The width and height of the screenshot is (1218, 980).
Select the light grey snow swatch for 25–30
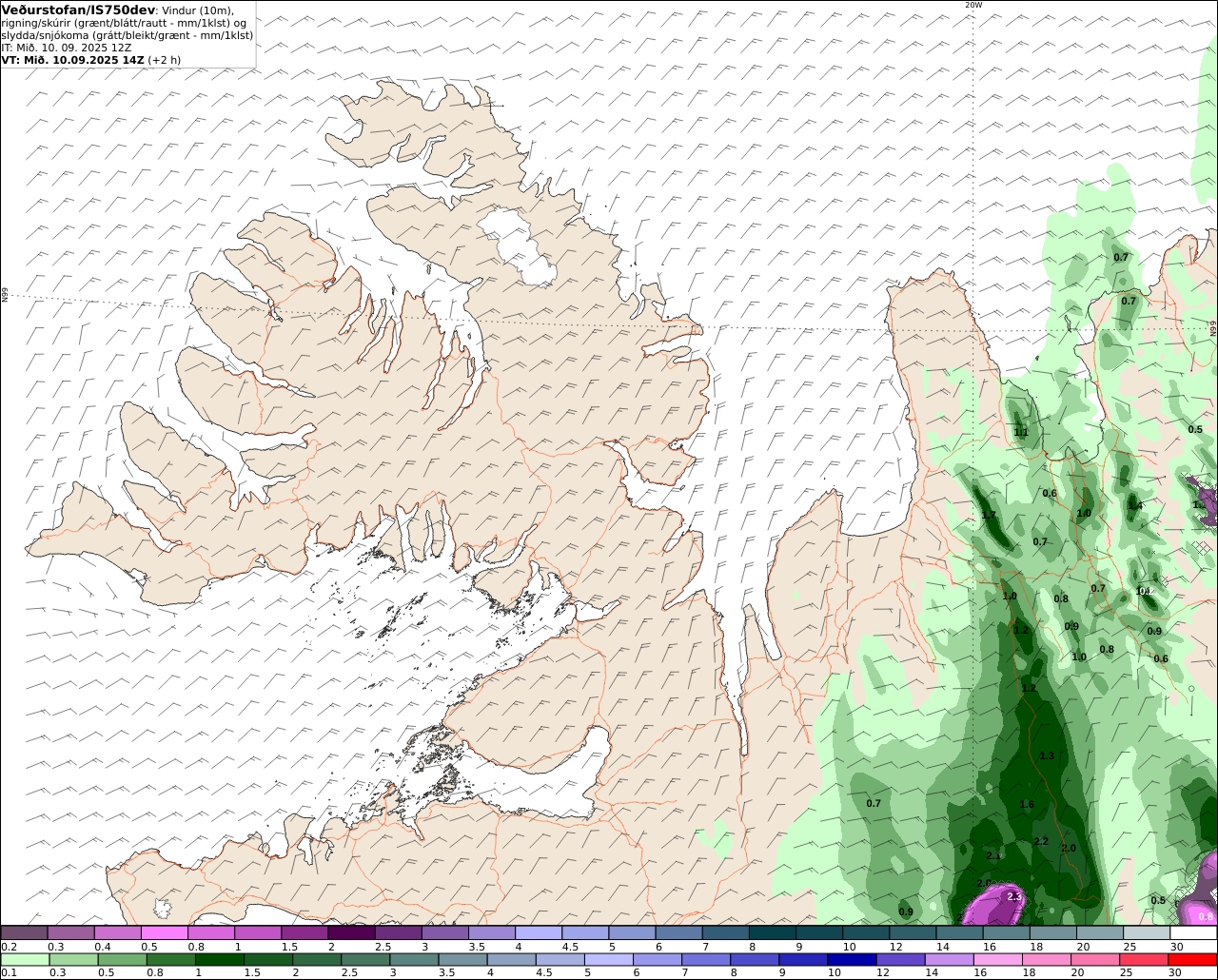1148,933
